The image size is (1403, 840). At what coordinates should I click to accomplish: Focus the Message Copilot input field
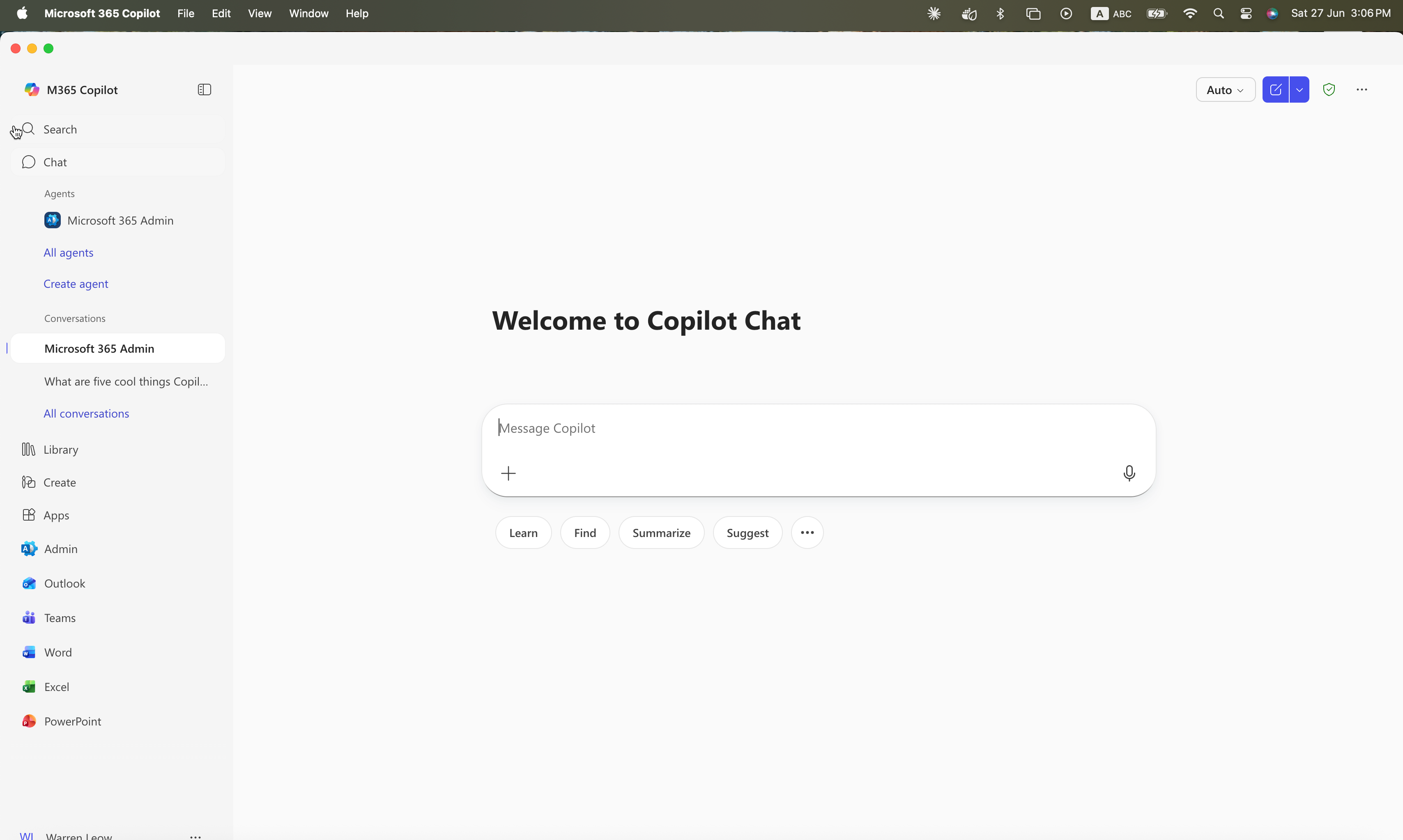point(818,429)
